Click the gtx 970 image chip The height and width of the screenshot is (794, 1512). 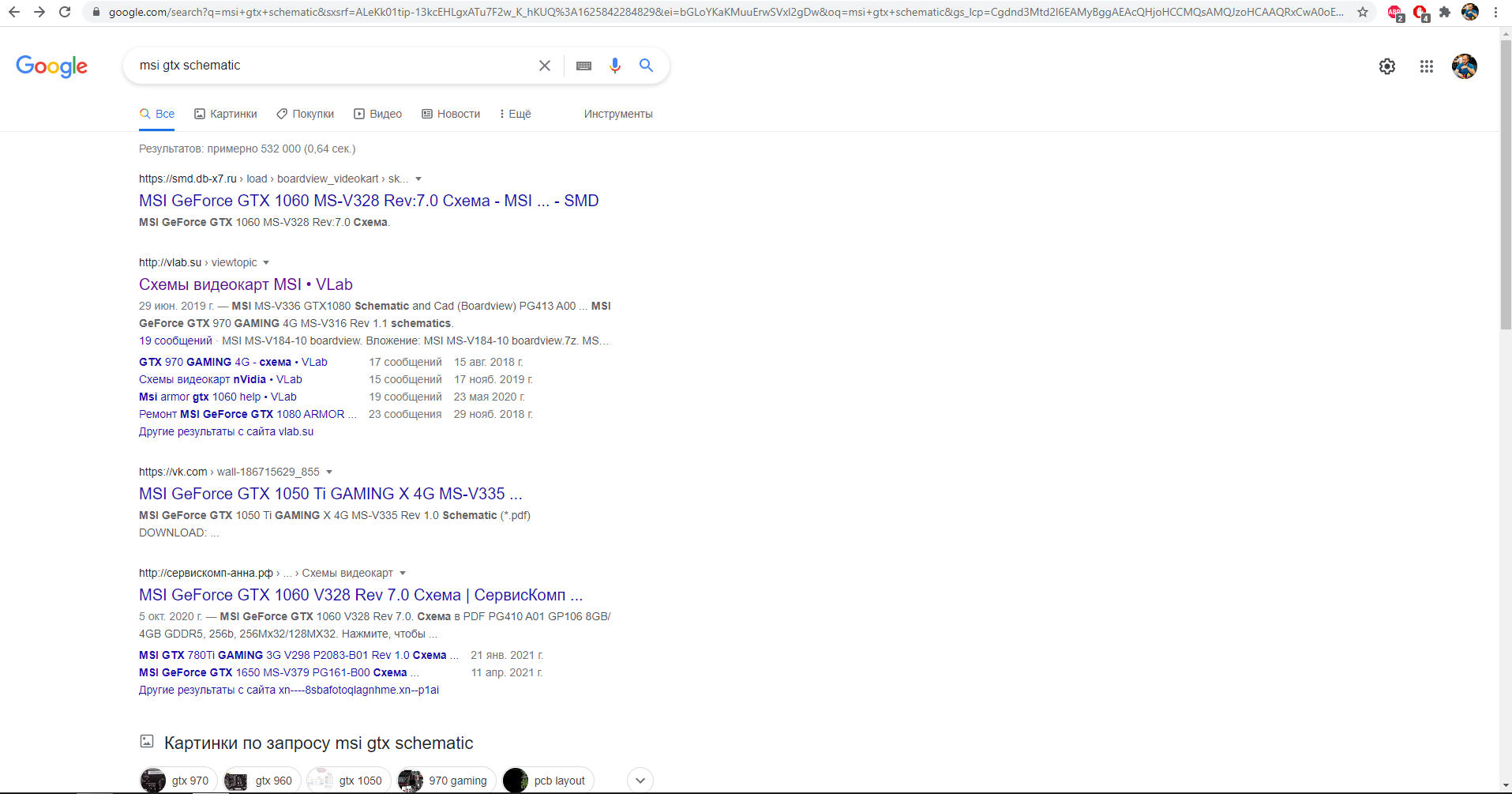coord(178,781)
